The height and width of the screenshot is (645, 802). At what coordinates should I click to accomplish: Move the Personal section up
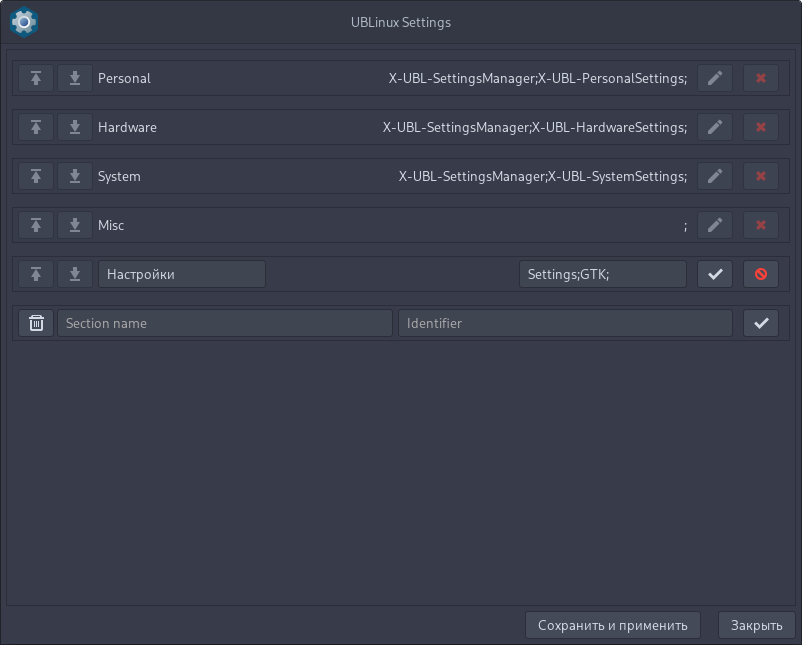pos(36,78)
